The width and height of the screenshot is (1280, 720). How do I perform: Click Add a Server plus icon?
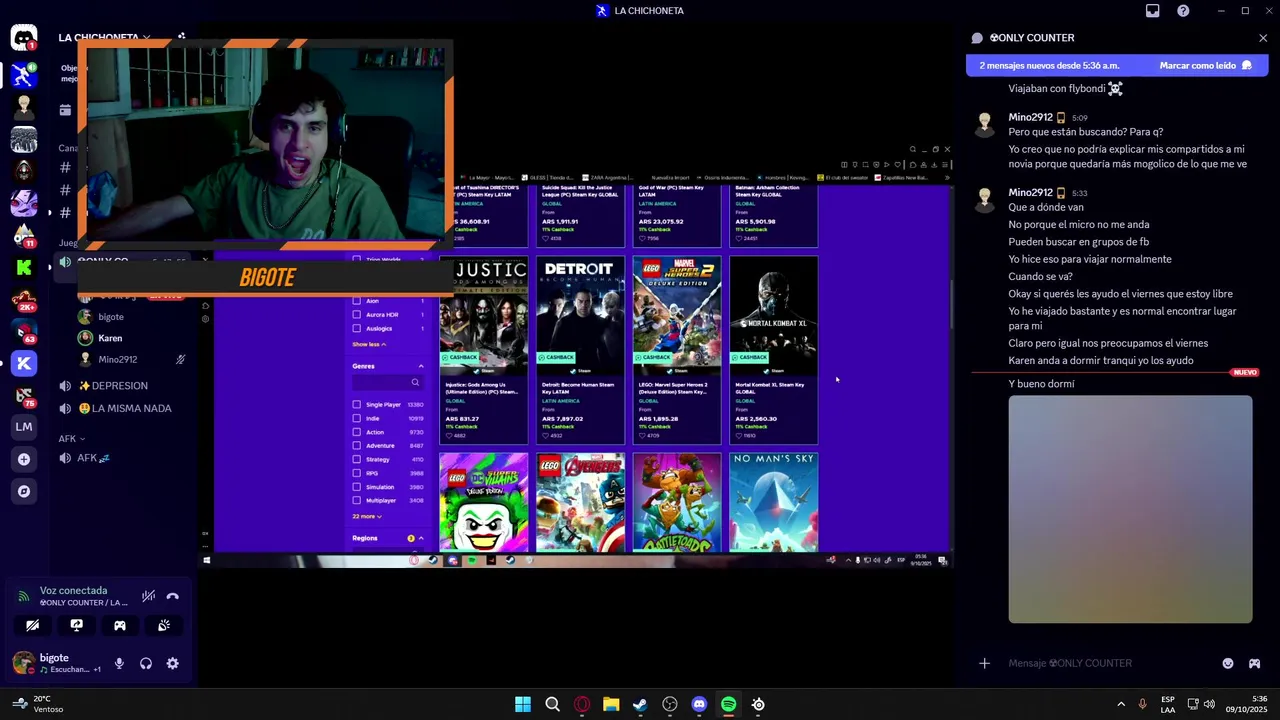click(x=24, y=459)
